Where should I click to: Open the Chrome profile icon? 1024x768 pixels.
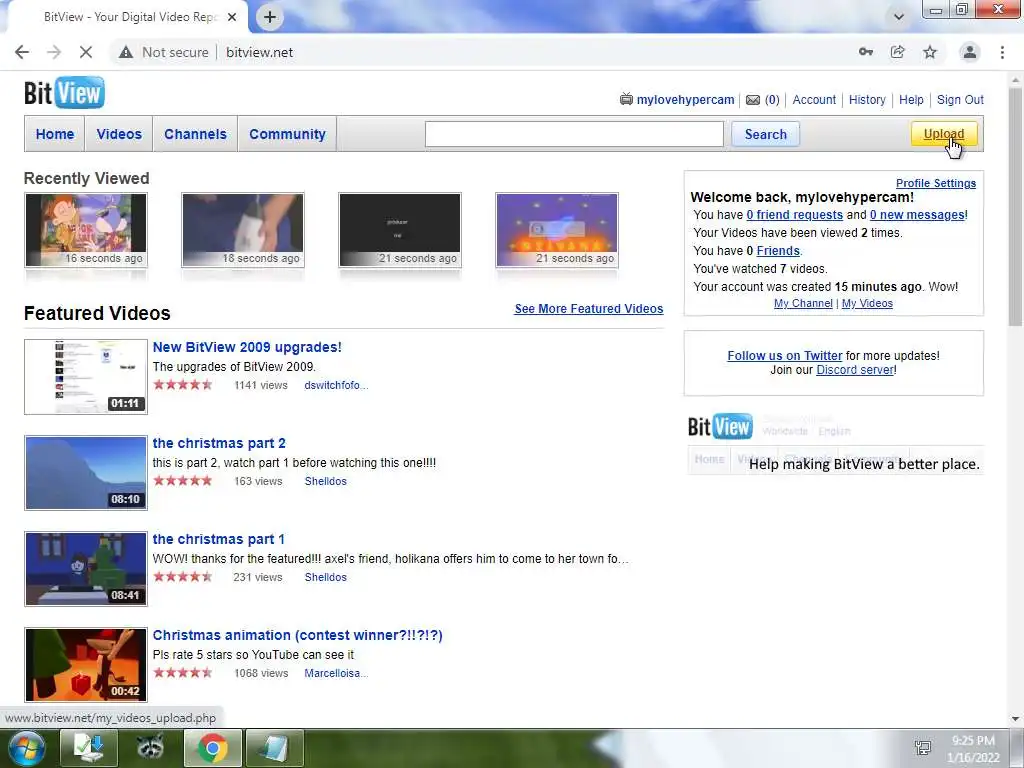(970, 52)
